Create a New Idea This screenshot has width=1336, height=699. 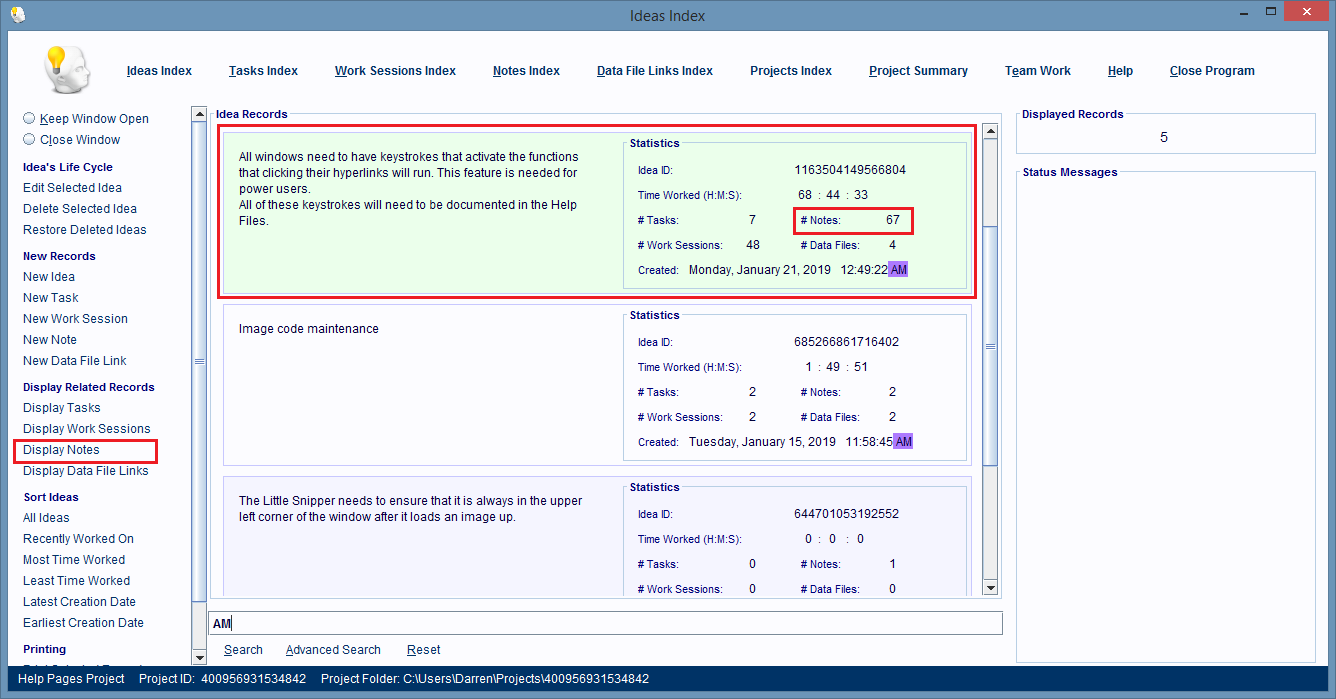pos(49,277)
